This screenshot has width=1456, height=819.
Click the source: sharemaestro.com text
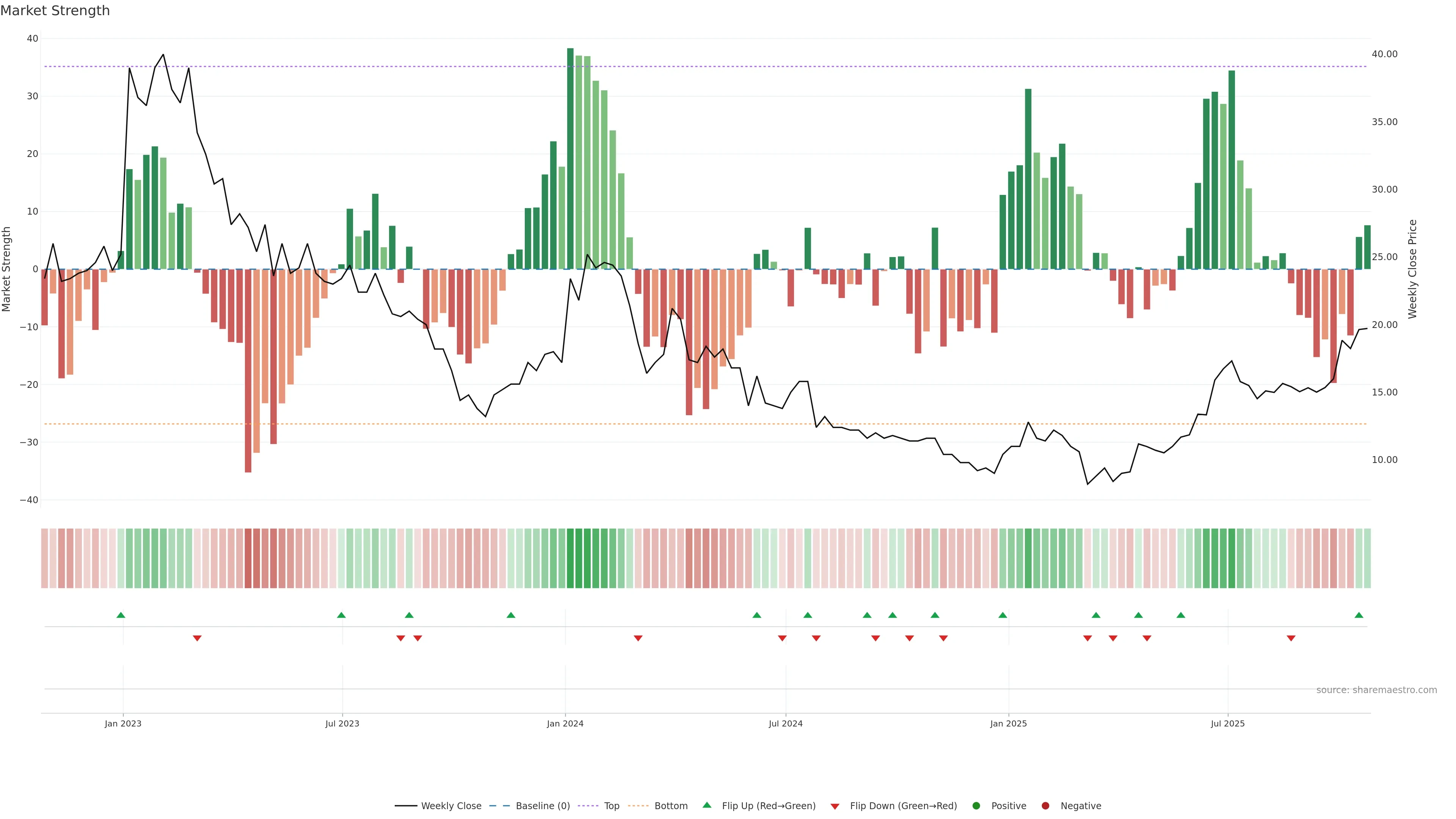pos(1376,690)
